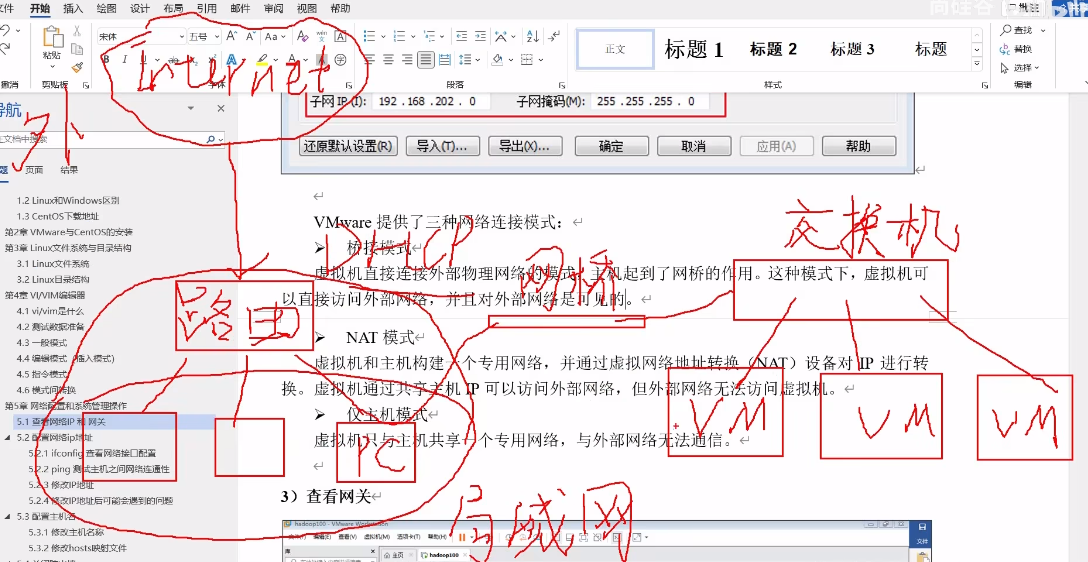Viewport: 1088px width, 562px height.
Task: Apply character border boxed A icon
Action: (341, 36)
